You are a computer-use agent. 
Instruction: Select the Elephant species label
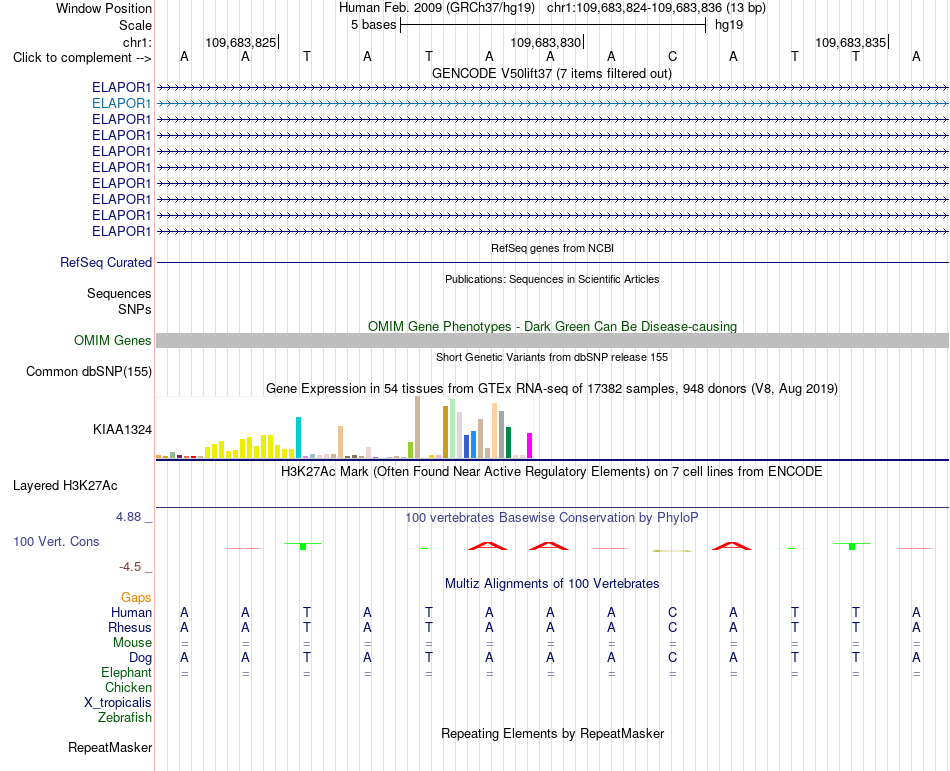tap(126, 672)
